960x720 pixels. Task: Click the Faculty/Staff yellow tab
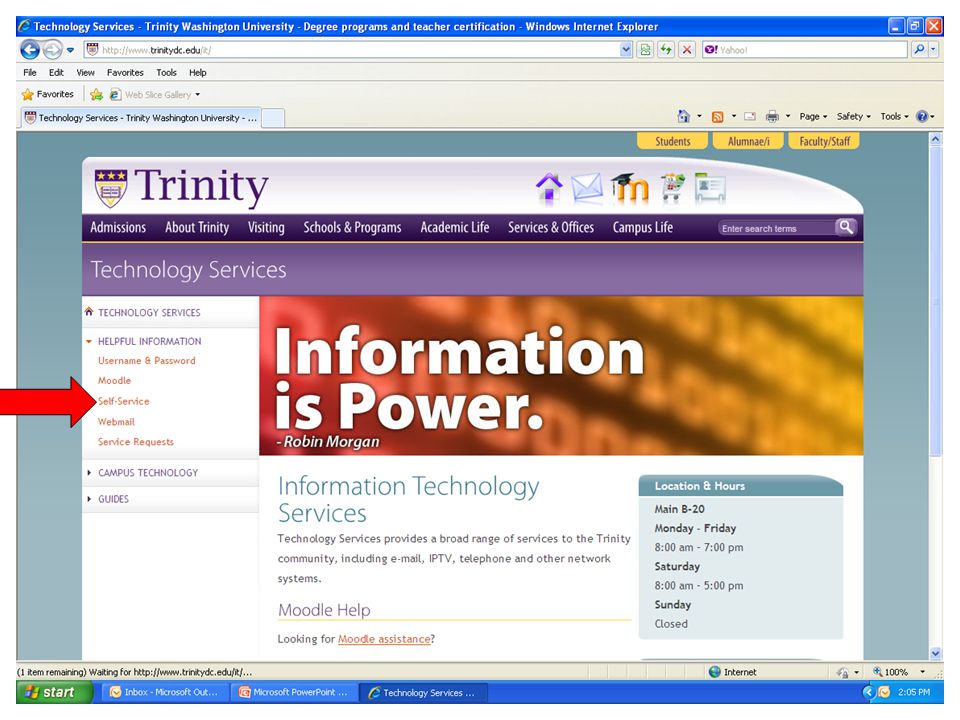coord(824,141)
